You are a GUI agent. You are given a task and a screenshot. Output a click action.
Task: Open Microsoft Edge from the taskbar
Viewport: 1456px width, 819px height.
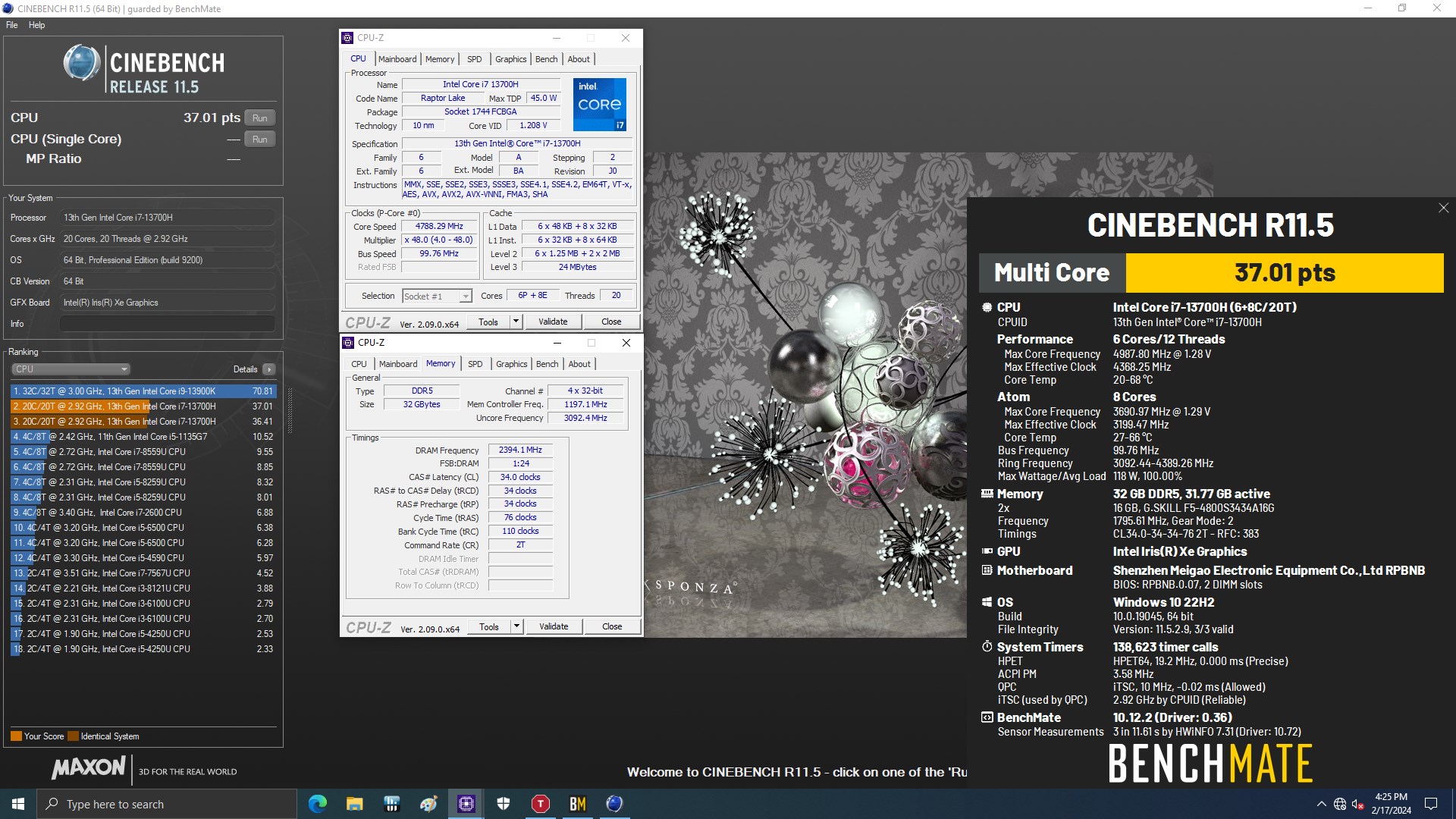click(x=318, y=804)
